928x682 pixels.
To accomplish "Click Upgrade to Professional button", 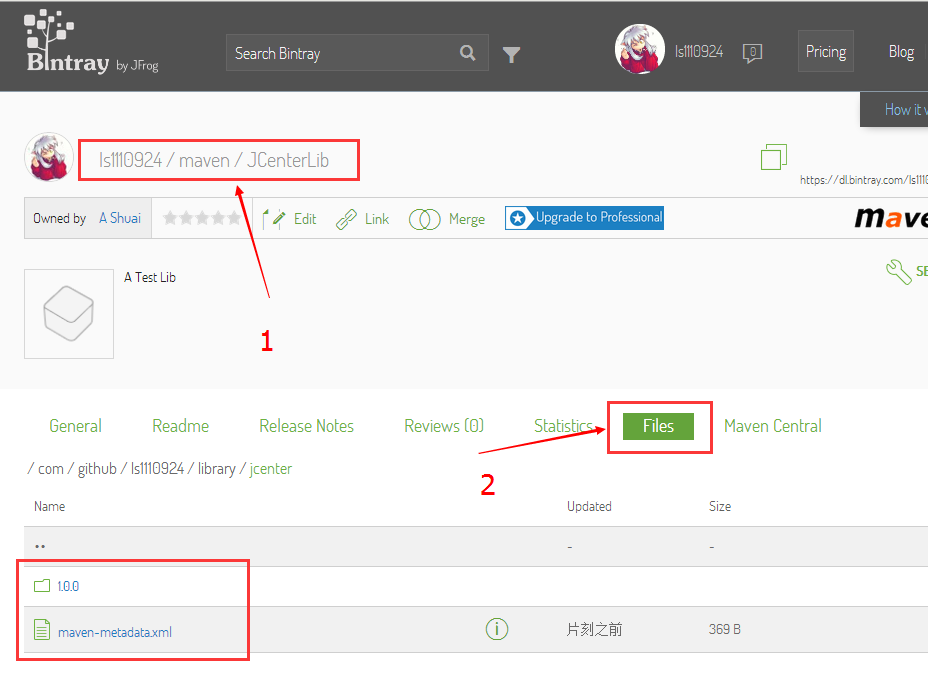I will coord(584,218).
